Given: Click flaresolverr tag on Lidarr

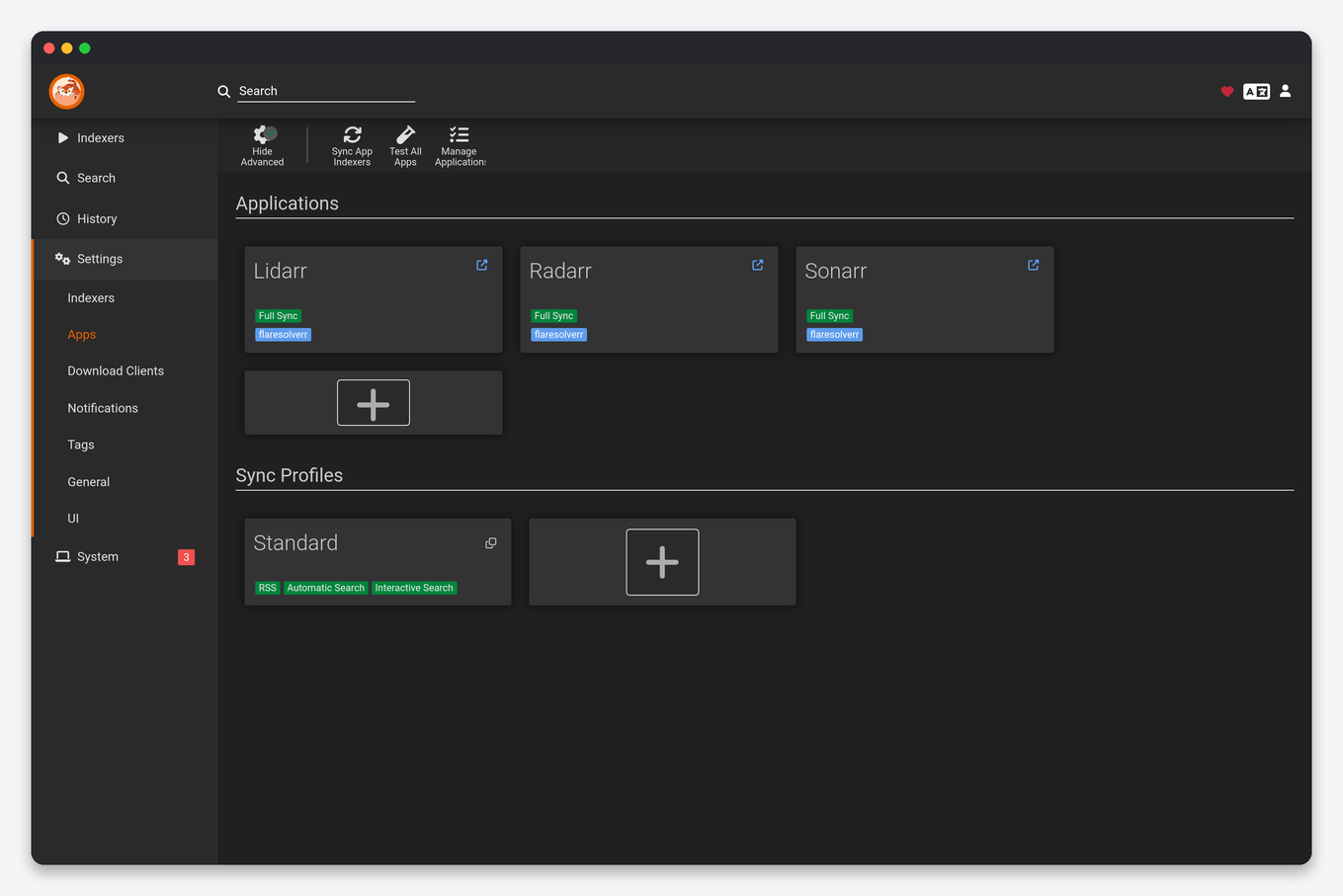Looking at the screenshot, I should pyautogui.click(x=283, y=335).
